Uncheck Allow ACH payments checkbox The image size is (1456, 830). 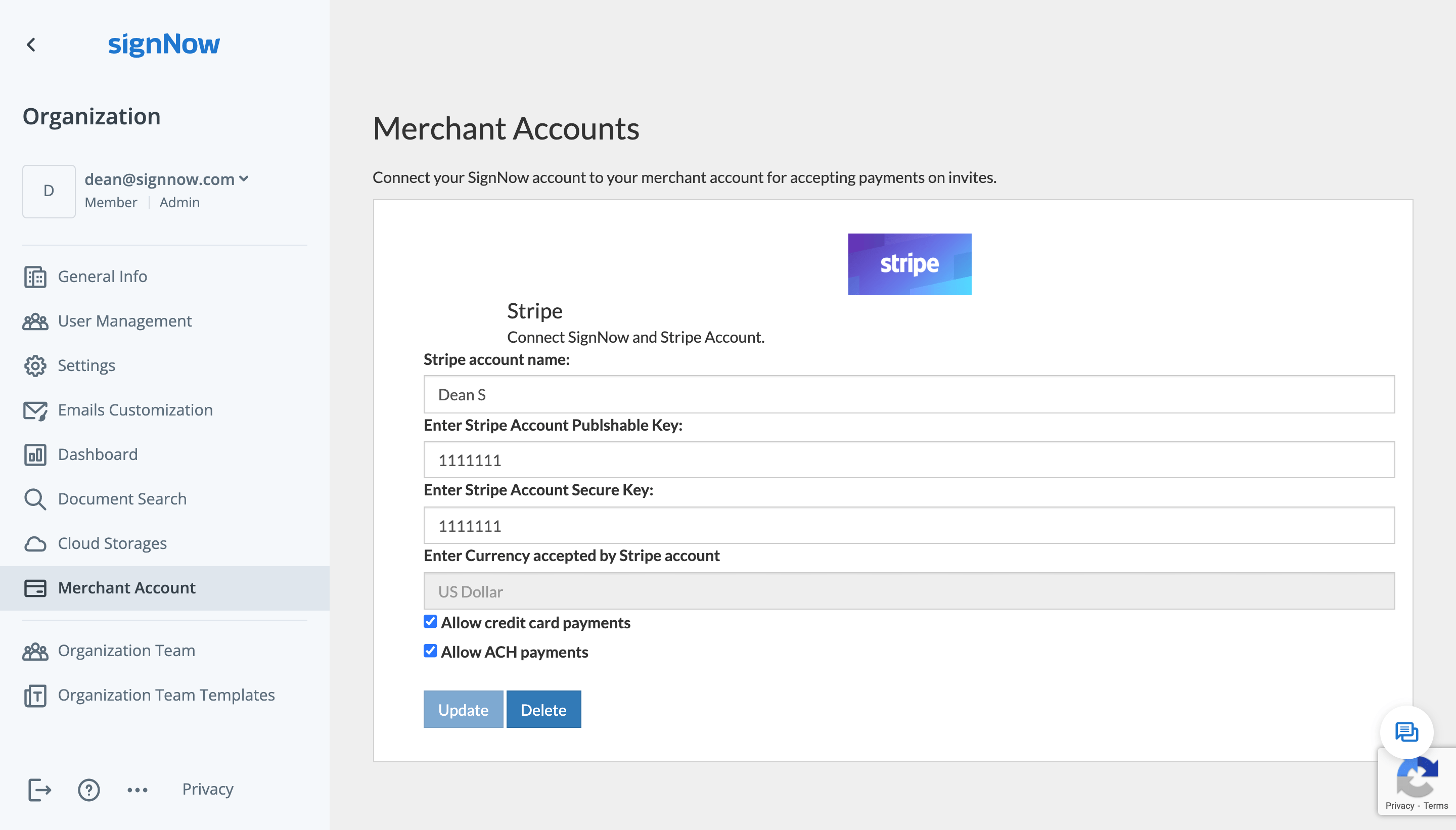[x=430, y=651]
